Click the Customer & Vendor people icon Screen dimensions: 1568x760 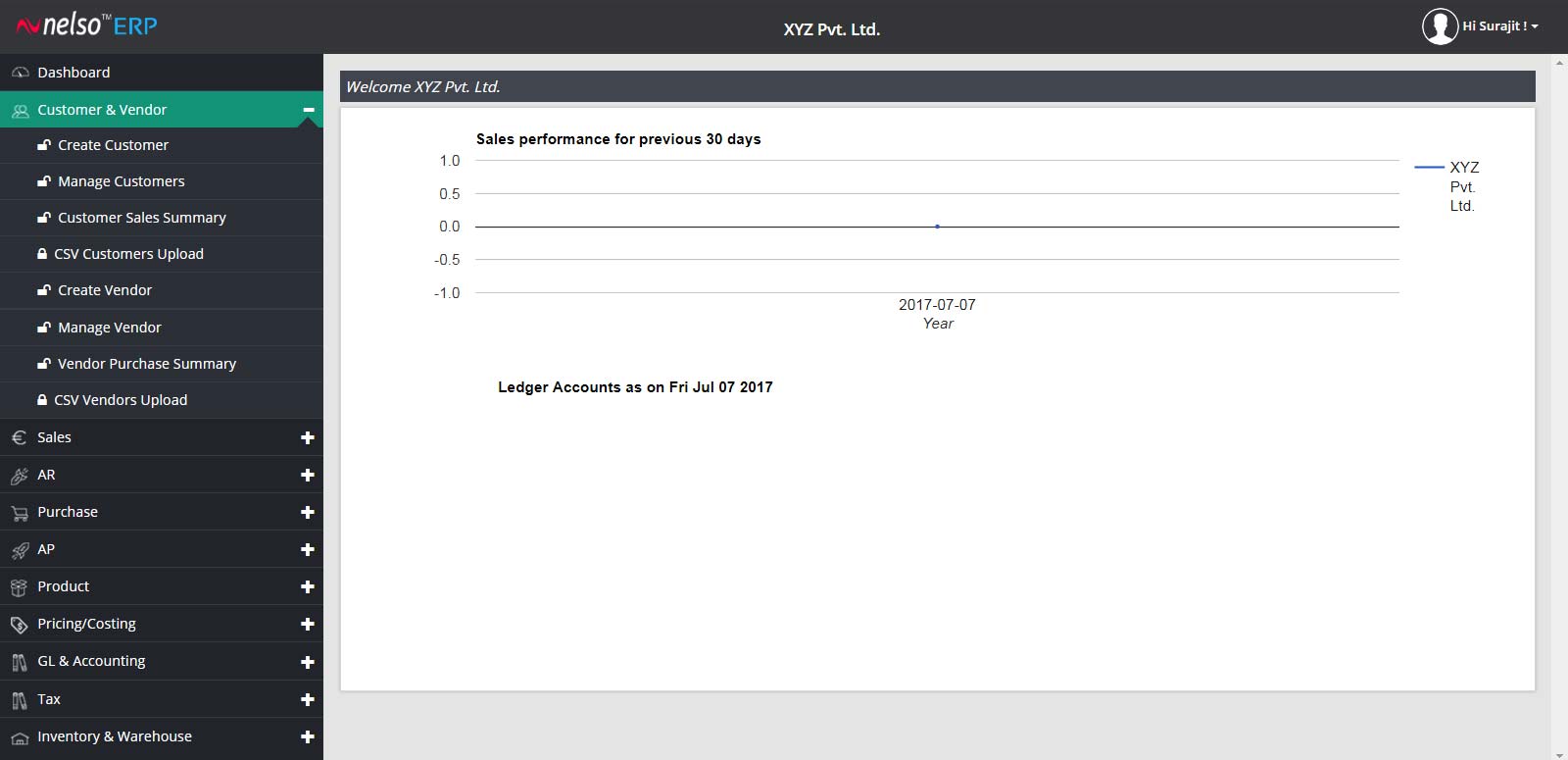[x=20, y=111]
